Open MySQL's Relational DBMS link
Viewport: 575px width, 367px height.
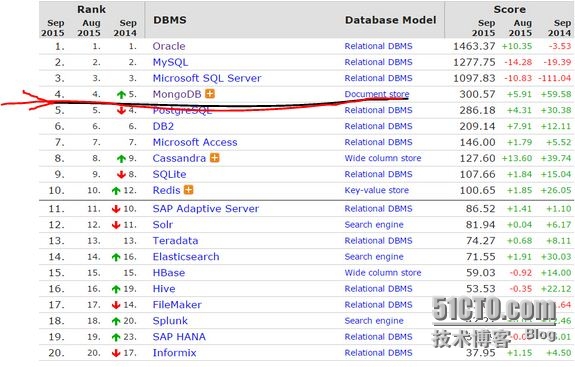(x=378, y=62)
